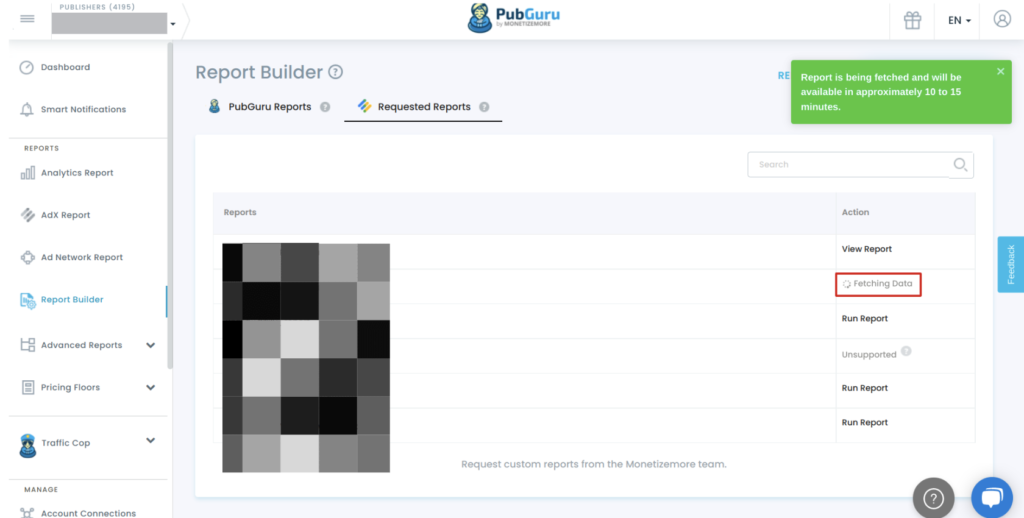This screenshot has height=518, width=1024.
Task: Click the Action column header
Action: coord(855,212)
